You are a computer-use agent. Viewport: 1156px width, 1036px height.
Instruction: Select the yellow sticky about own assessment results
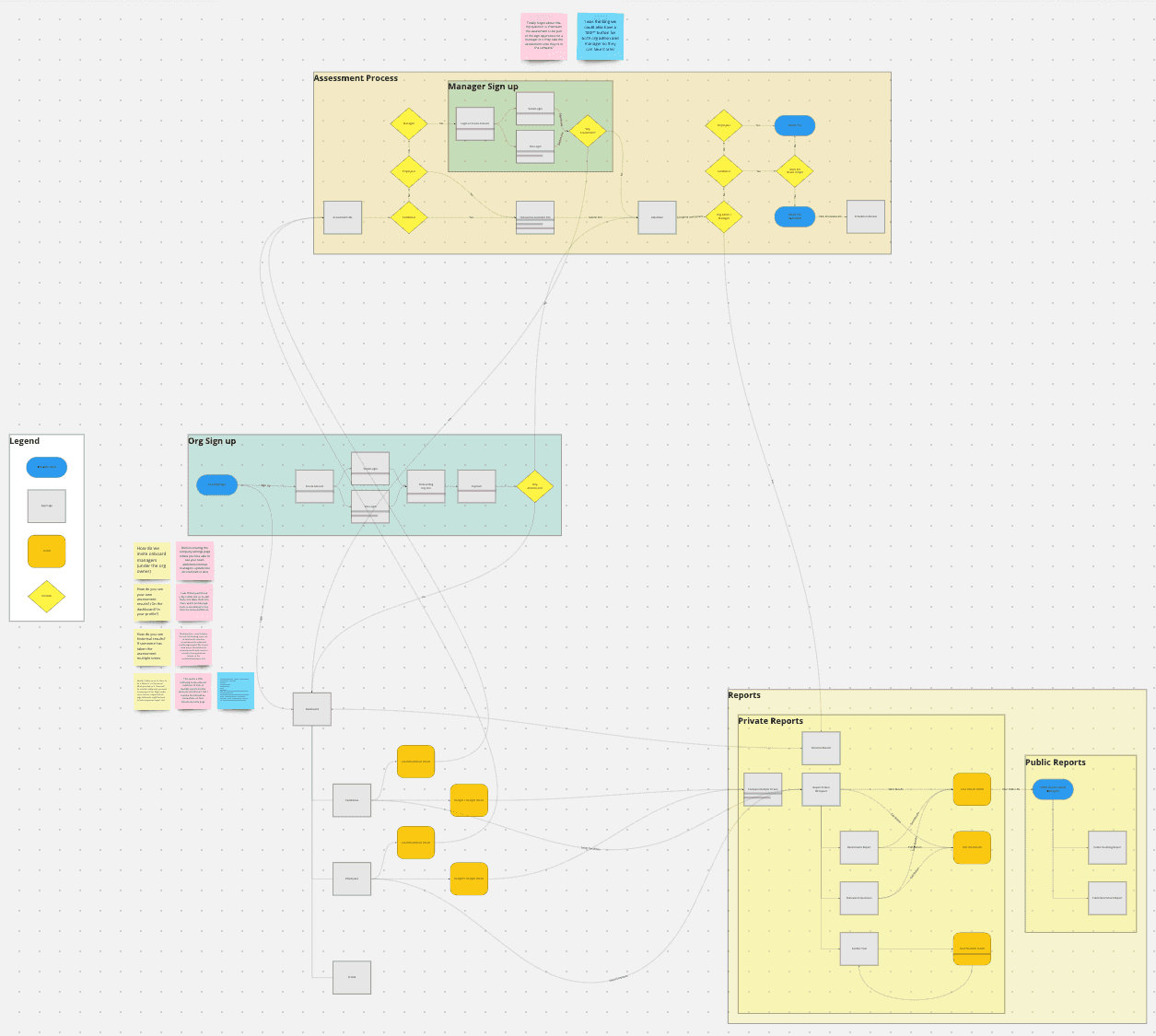pos(153,603)
